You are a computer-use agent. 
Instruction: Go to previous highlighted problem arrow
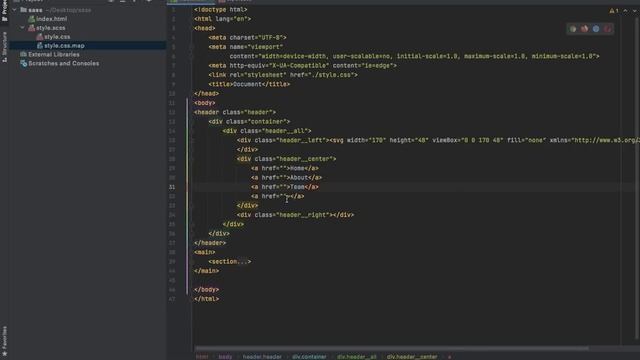point(625,11)
